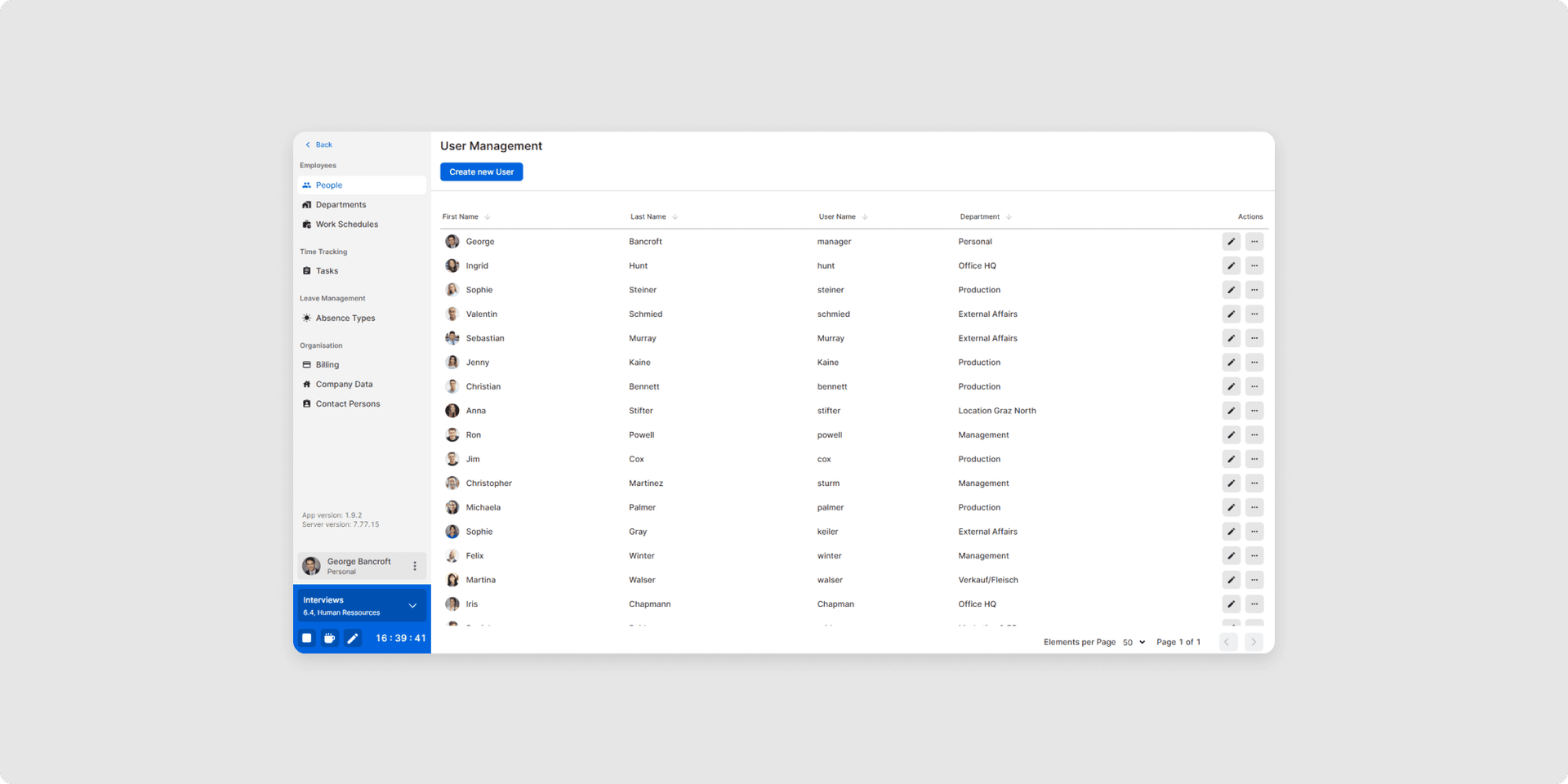Click the last name 'Chapmann'

coord(649,604)
